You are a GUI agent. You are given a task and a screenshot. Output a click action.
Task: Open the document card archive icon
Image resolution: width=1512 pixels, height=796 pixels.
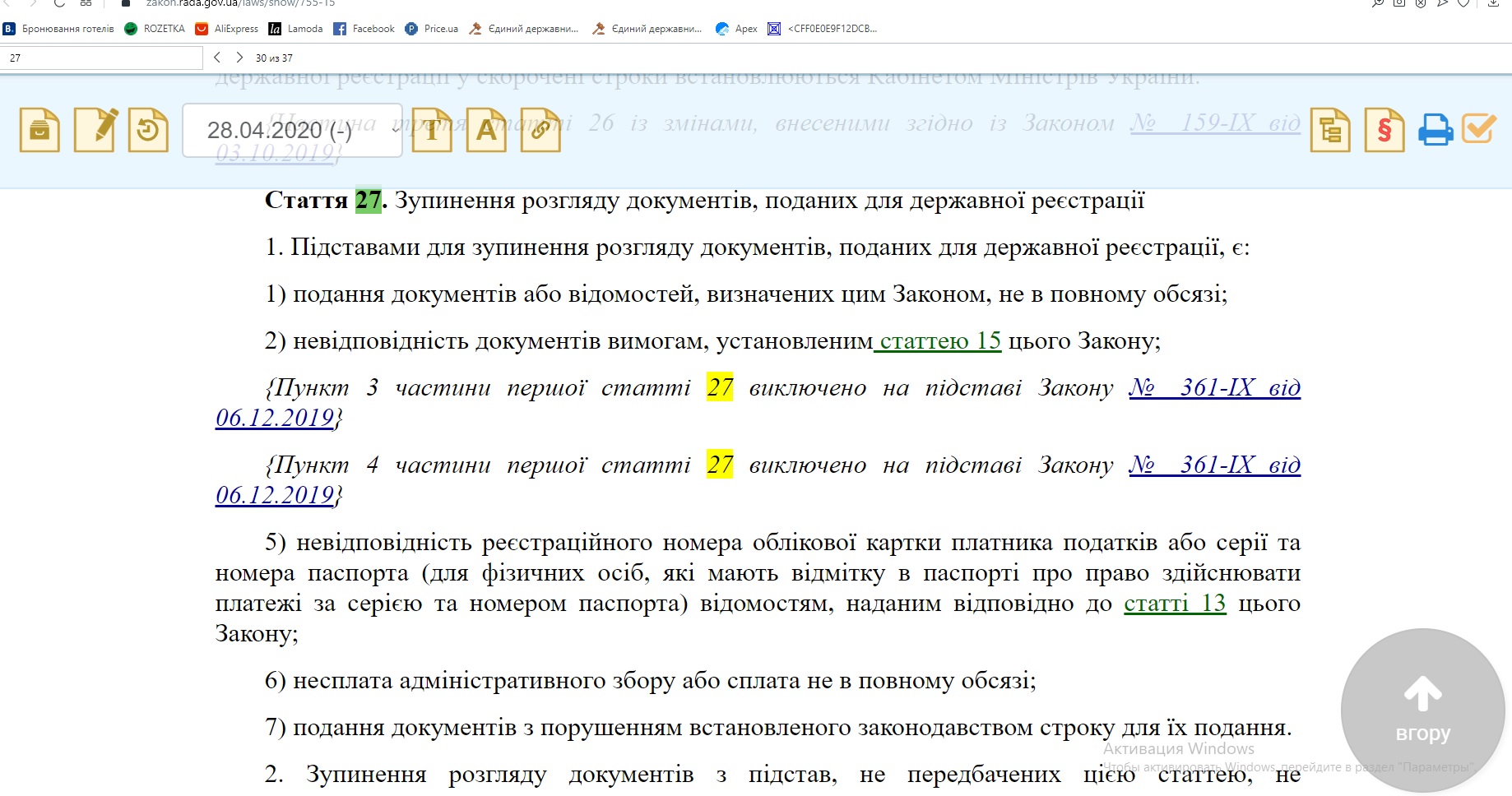tap(39, 130)
